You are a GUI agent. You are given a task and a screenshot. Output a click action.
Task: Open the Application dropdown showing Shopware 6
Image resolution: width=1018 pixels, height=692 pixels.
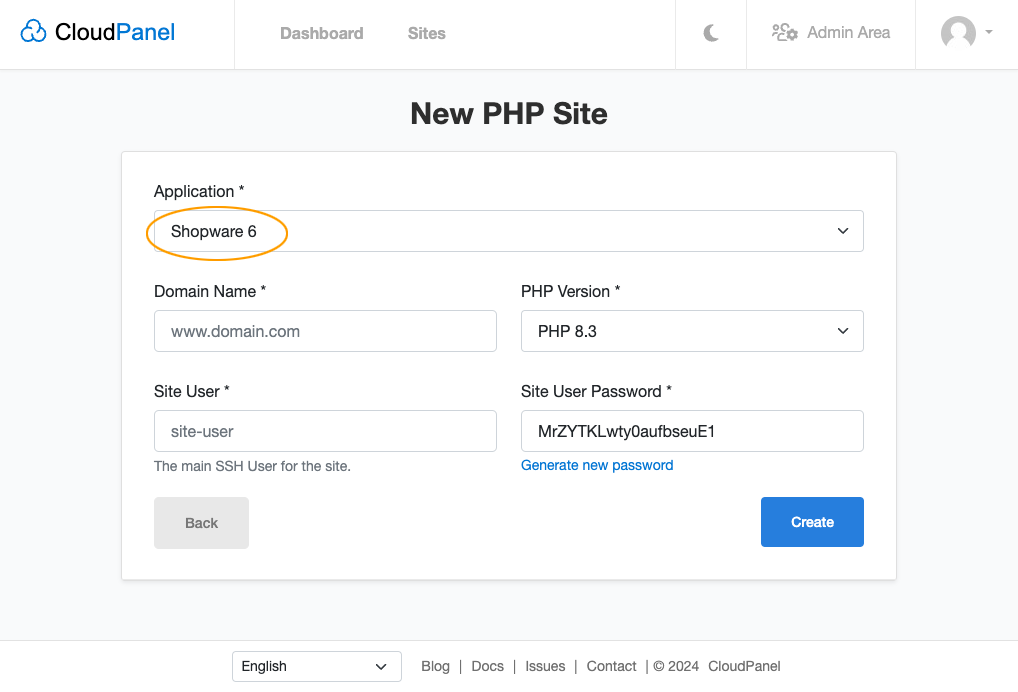tap(508, 231)
